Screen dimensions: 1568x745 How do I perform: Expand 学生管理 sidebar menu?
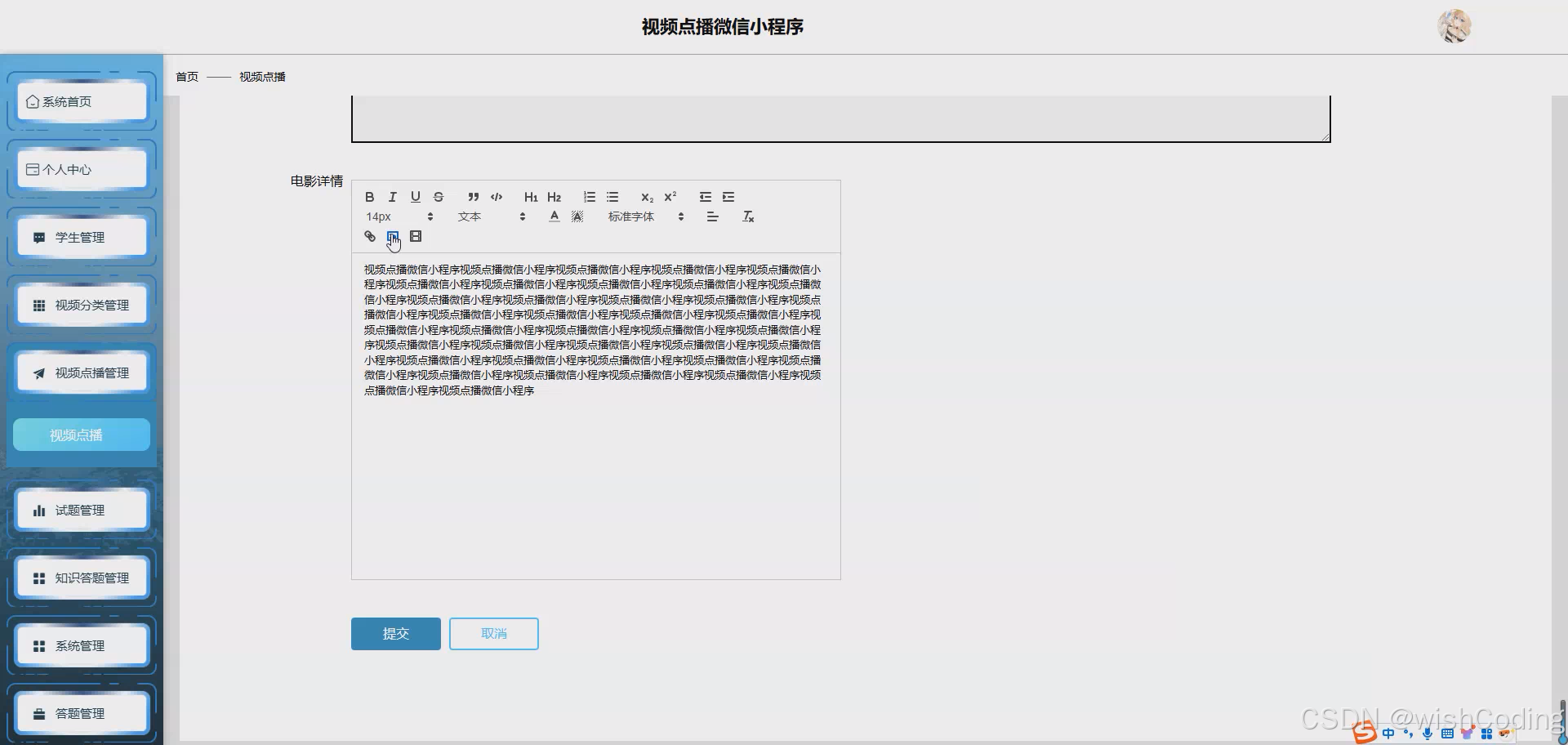(x=82, y=237)
